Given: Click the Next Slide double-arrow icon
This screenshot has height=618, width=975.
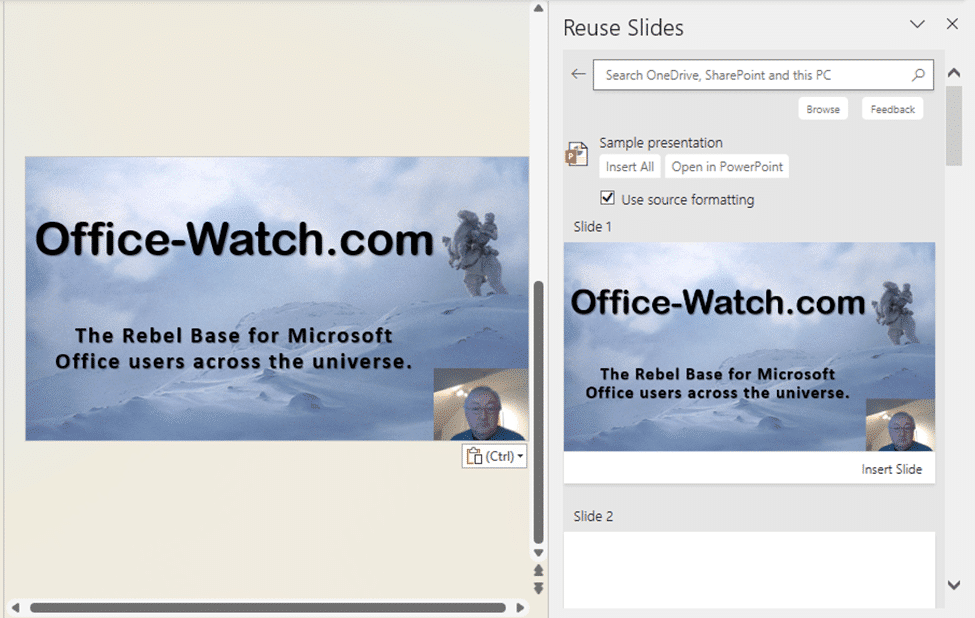Looking at the screenshot, I should (x=538, y=588).
